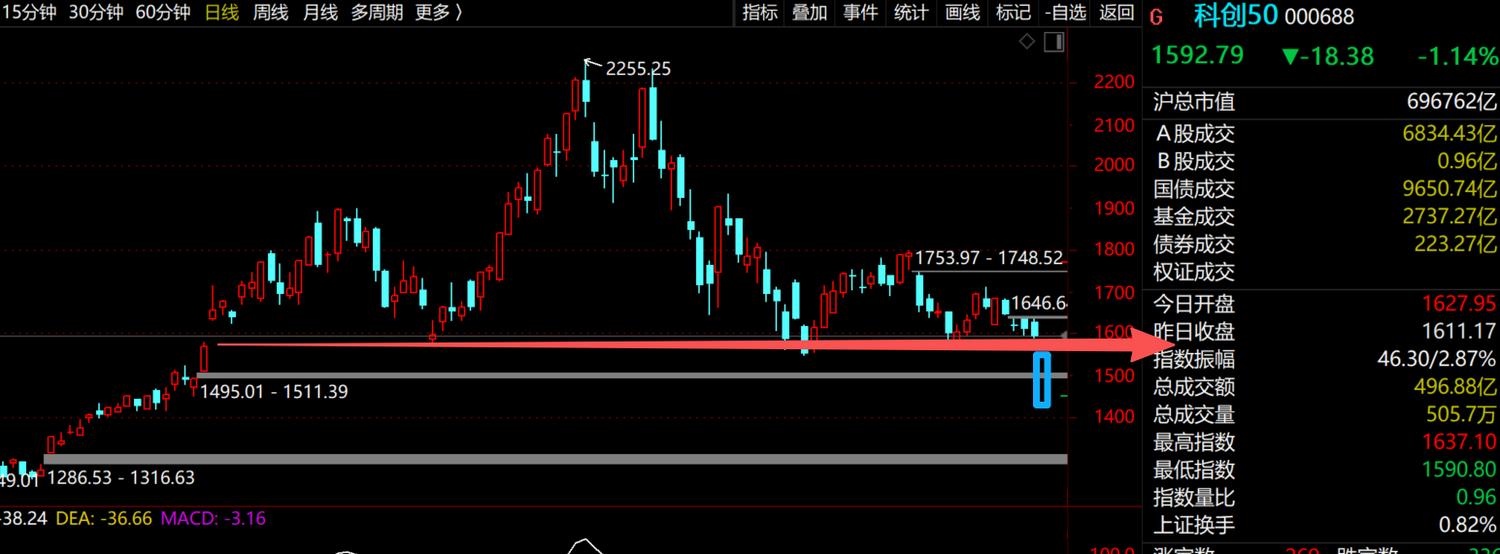
Task: Open the 多周期 multi-period view
Action: [377, 12]
